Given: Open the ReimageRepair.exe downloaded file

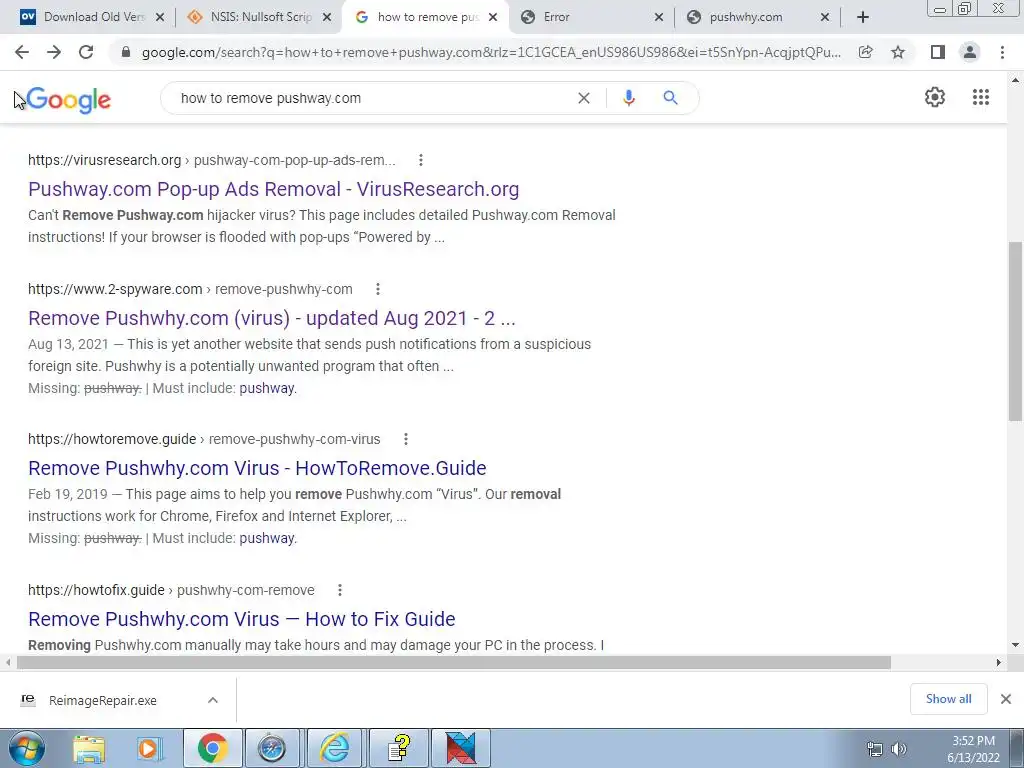Looking at the screenshot, I should pos(103,701).
